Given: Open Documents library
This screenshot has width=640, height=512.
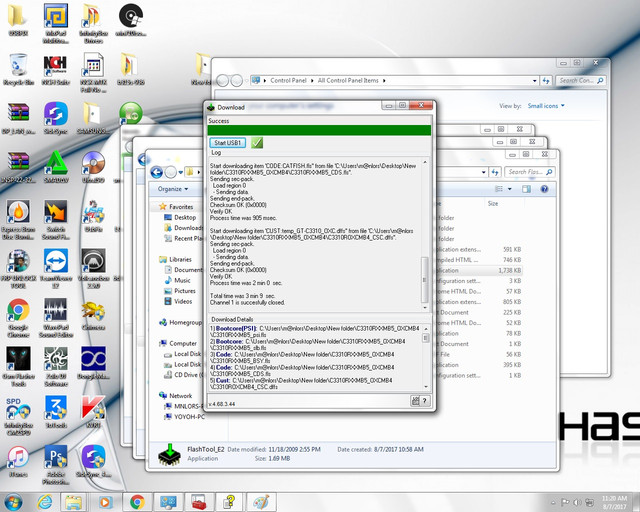Looking at the screenshot, I should click(x=183, y=270).
